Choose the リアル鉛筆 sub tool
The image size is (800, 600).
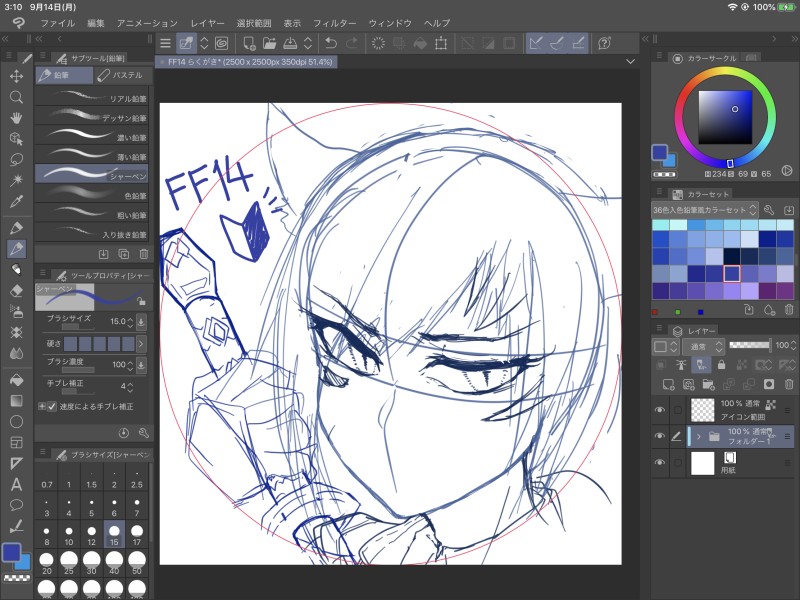pos(92,97)
